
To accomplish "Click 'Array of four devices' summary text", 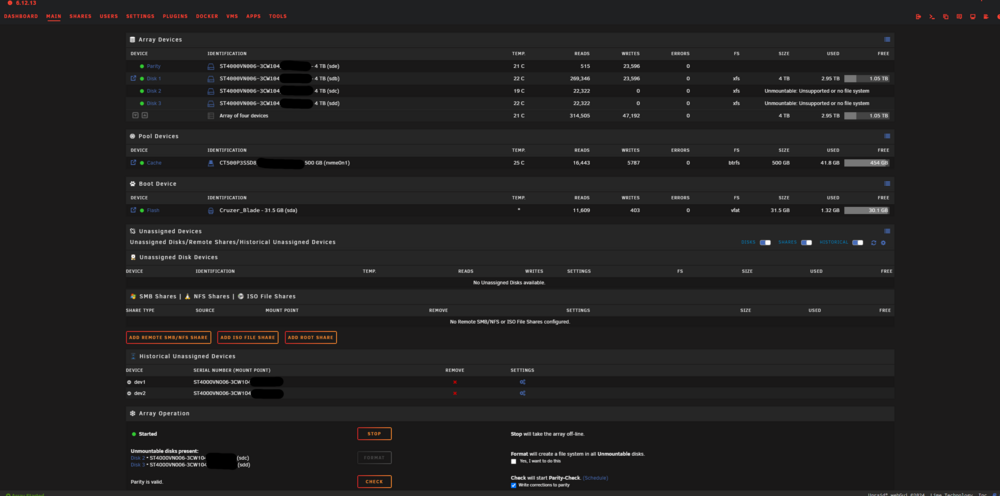I will point(244,115).
